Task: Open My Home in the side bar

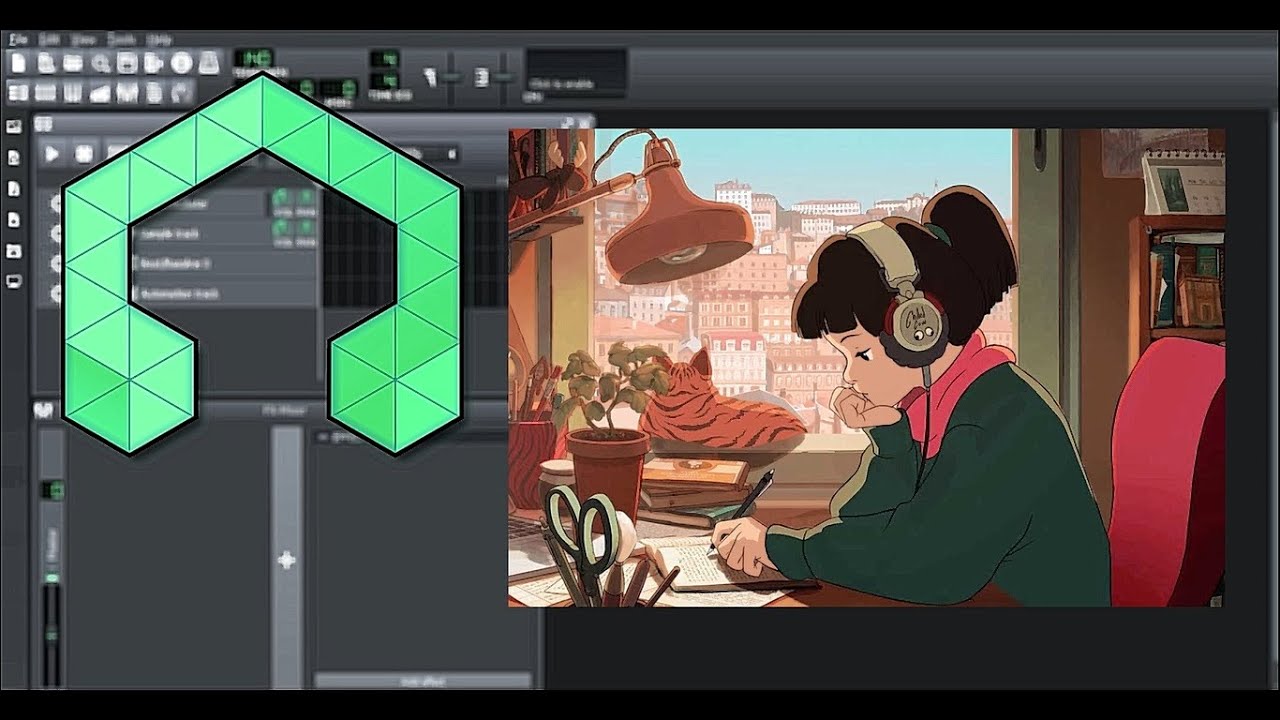Action: (x=14, y=250)
